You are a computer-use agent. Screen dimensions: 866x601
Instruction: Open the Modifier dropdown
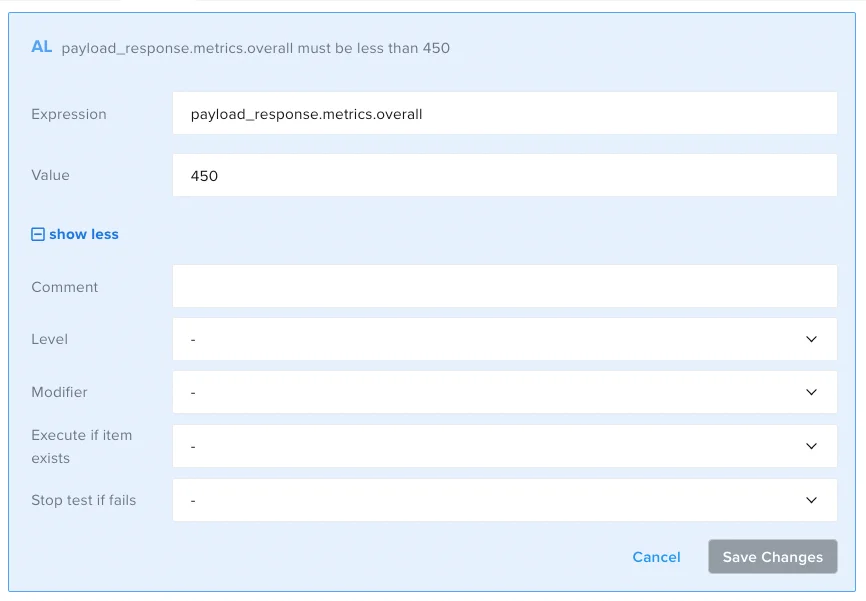pyautogui.click(x=505, y=392)
